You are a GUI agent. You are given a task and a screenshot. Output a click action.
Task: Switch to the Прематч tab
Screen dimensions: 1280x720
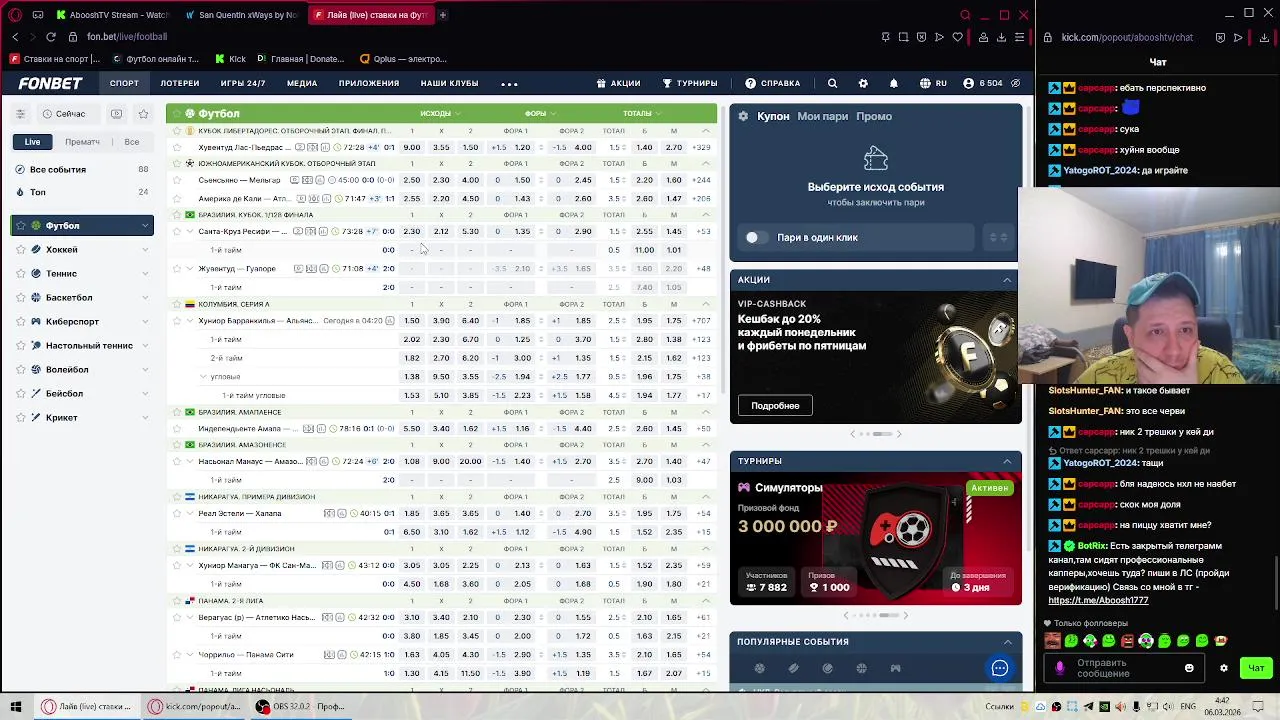[x=82, y=142]
